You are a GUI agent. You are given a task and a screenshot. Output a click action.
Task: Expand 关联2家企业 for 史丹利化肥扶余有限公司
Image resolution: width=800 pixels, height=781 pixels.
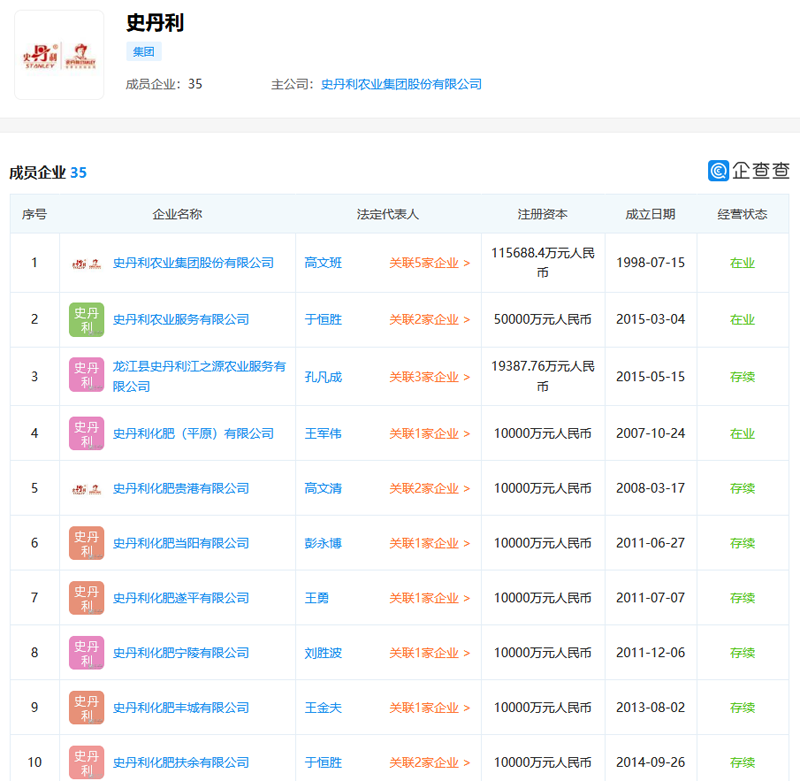click(x=430, y=763)
